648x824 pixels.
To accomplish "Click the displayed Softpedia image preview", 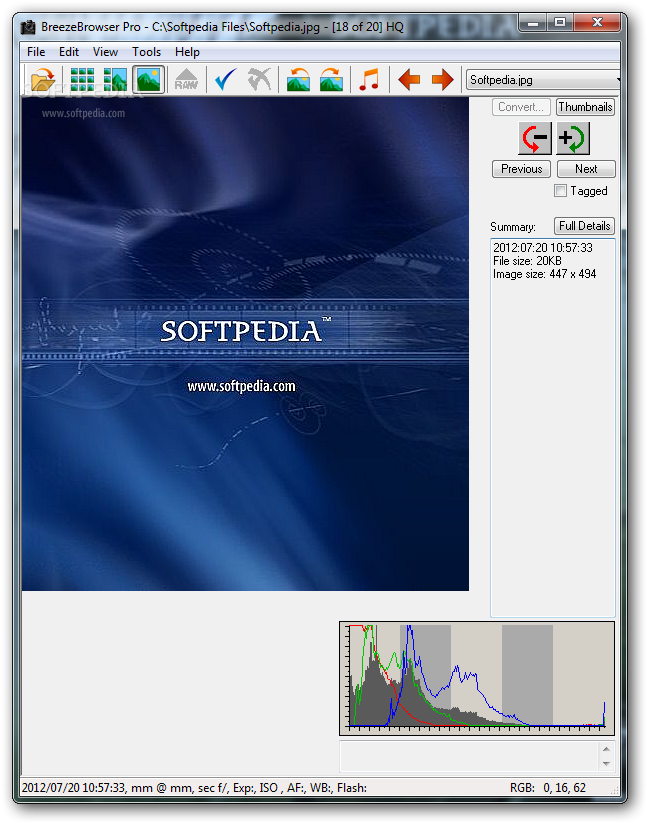I will (245, 344).
